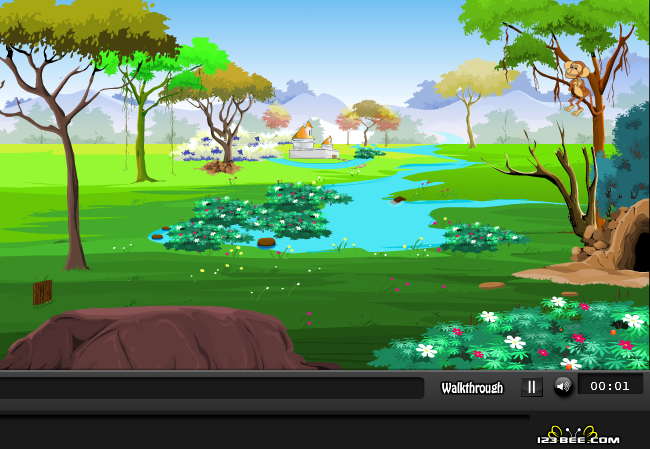Click the inventory bar at the bottom
Image resolution: width=650 pixels, height=449 pixels.
click(x=211, y=388)
